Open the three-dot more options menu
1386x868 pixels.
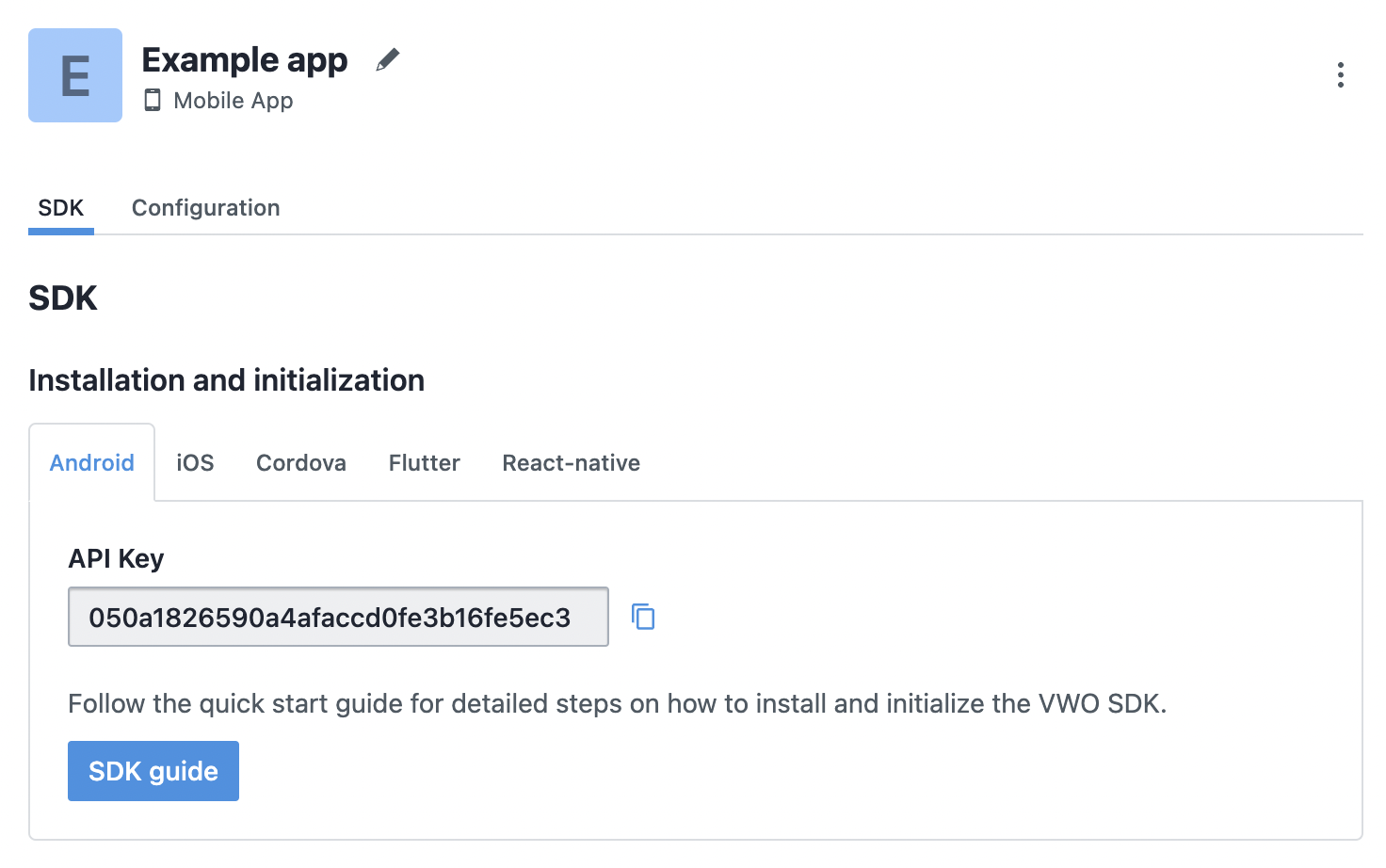(x=1340, y=75)
